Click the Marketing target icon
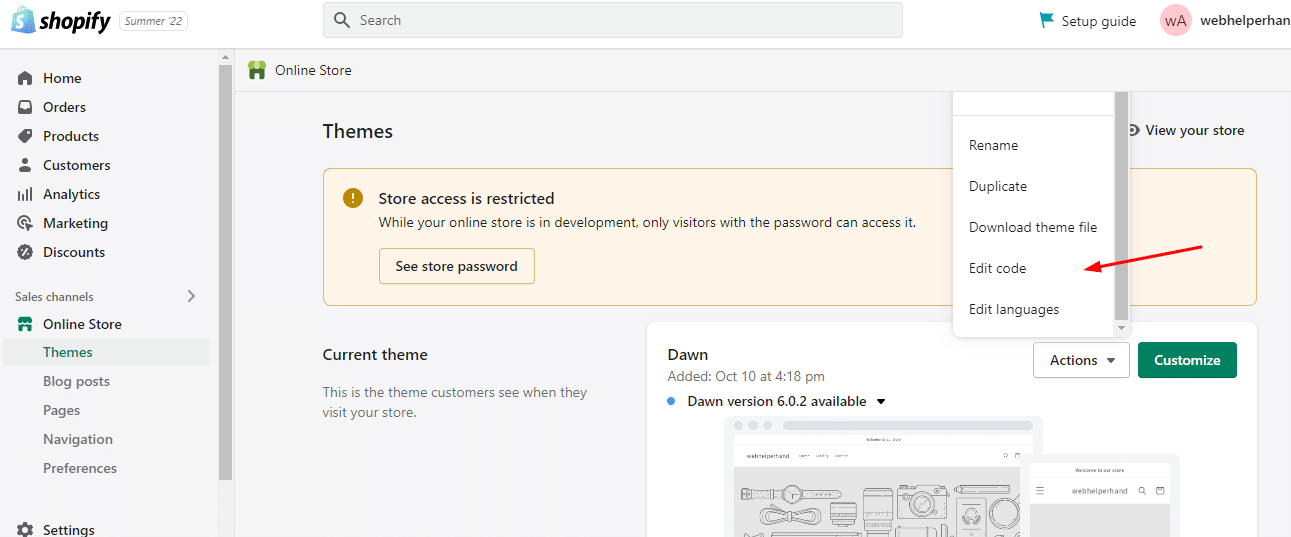Viewport: 1291px width, 537px height. click(x=25, y=223)
